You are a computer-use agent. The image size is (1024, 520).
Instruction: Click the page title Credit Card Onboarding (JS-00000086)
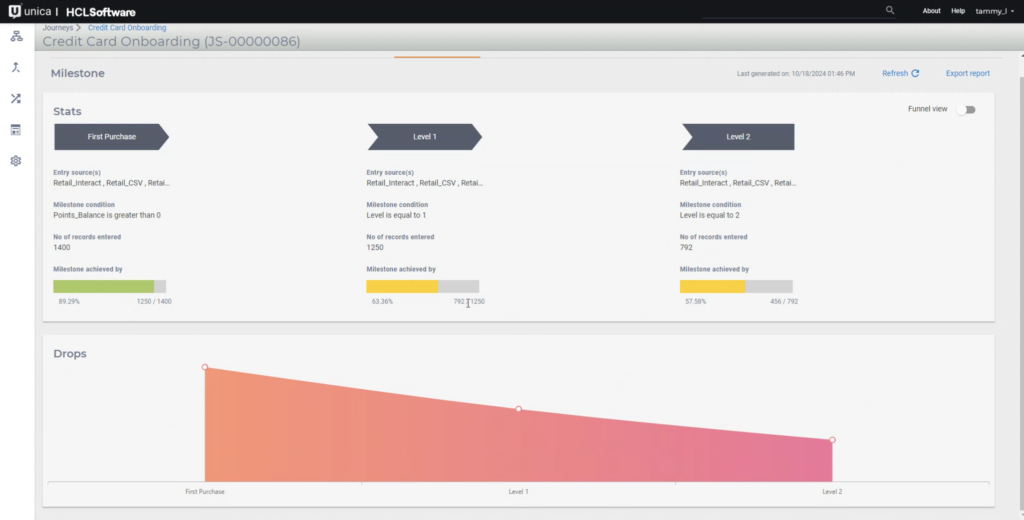point(171,42)
